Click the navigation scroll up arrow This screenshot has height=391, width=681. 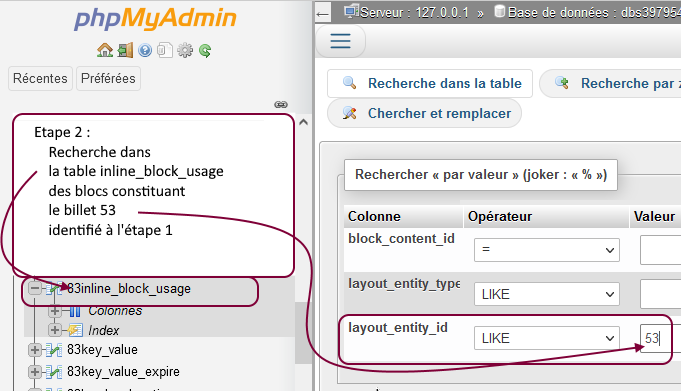[x=304, y=122]
